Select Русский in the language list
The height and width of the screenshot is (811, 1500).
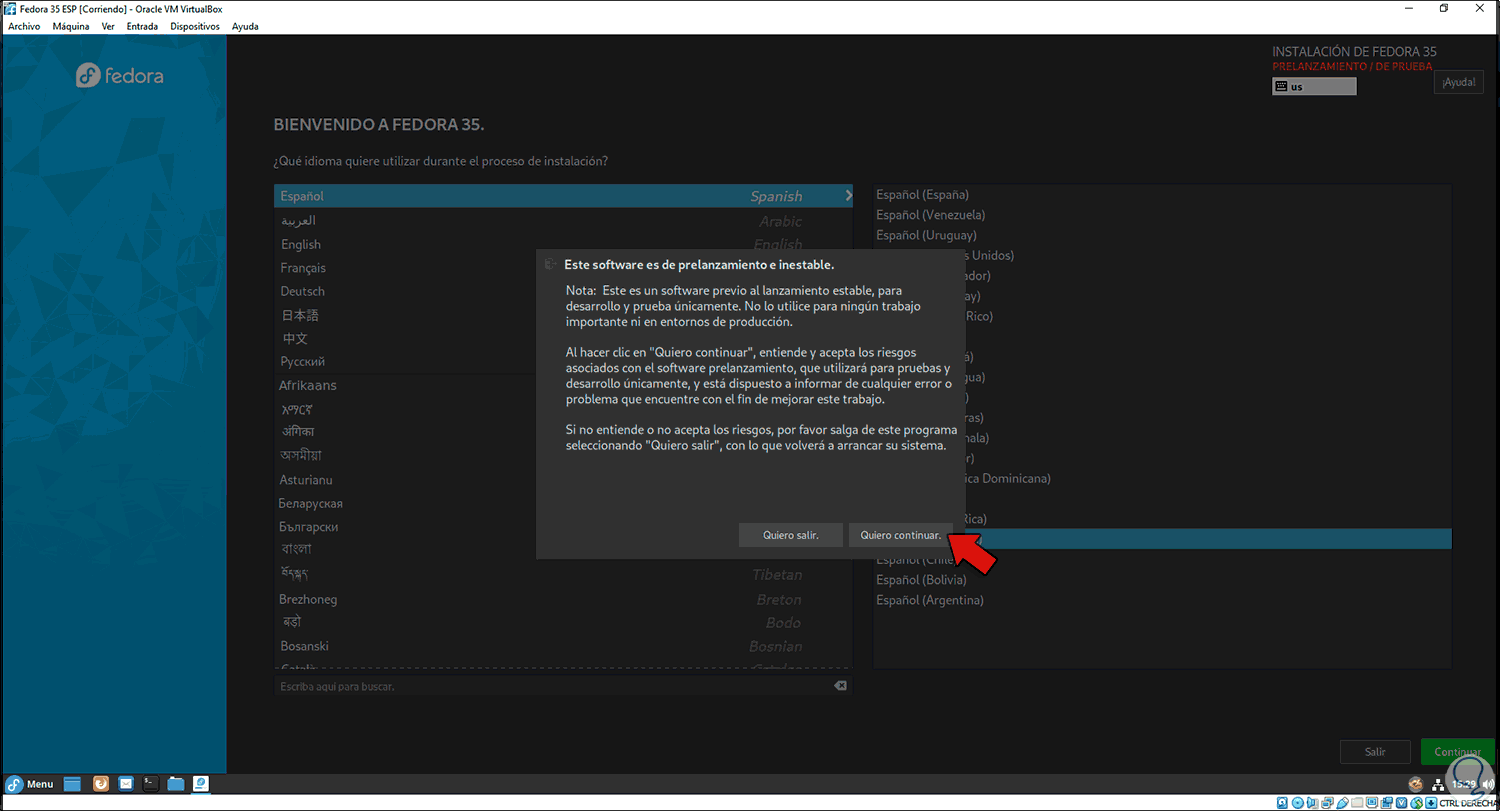(x=563, y=362)
